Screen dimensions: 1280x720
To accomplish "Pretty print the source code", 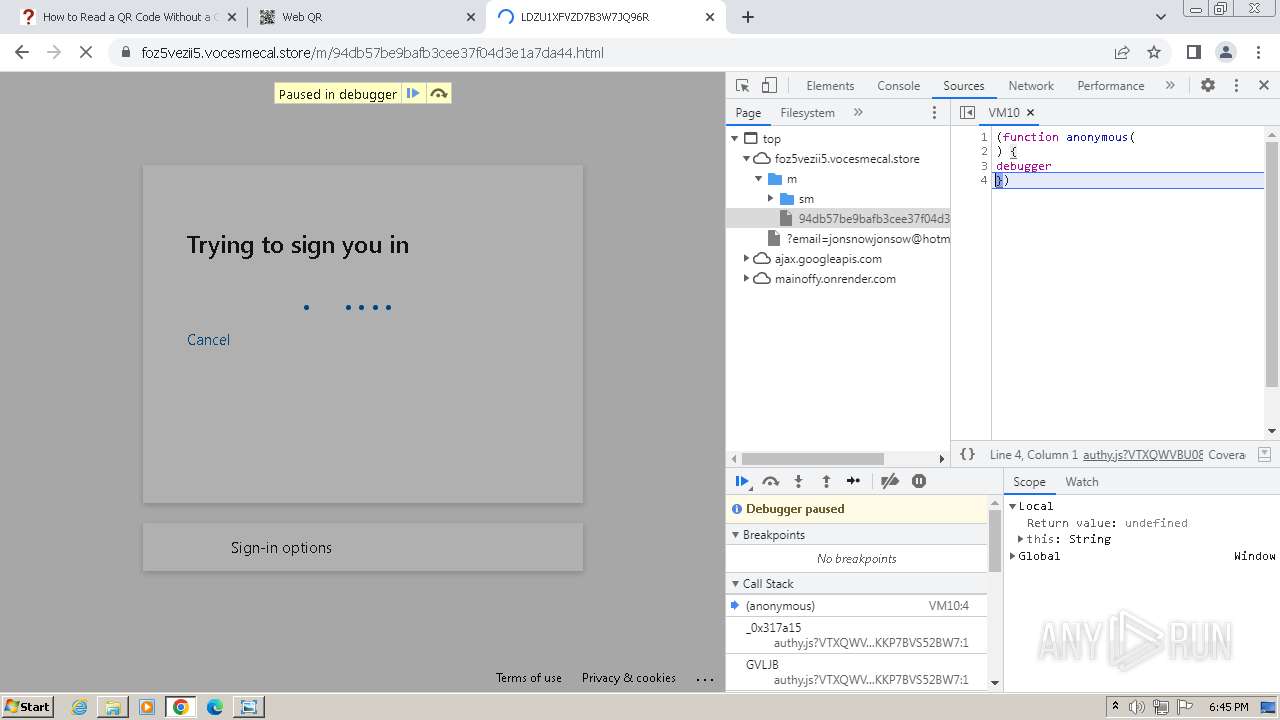I will tap(967, 454).
